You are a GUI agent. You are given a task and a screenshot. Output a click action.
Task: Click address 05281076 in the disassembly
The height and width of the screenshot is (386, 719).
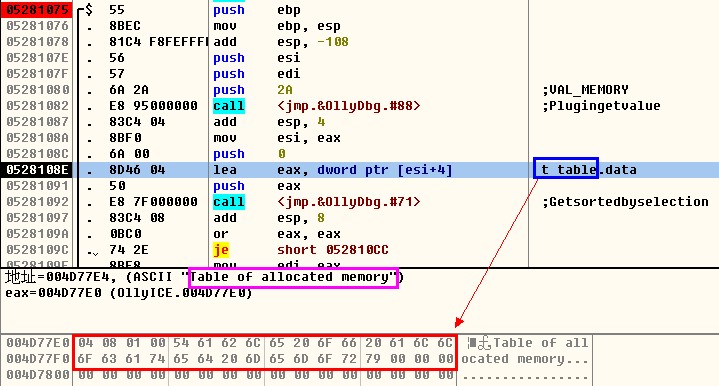pyautogui.click(x=37, y=26)
